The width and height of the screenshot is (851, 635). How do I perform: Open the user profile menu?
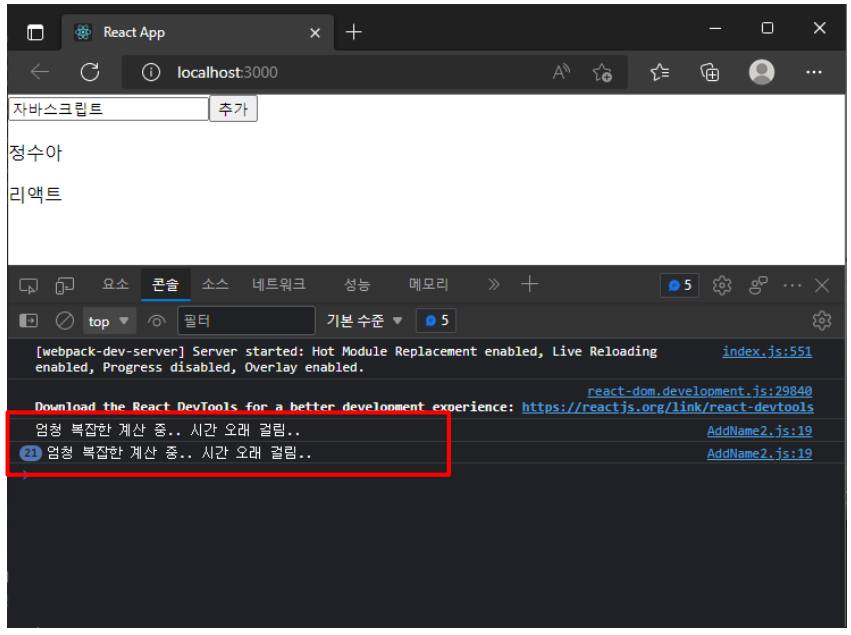(761, 72)
